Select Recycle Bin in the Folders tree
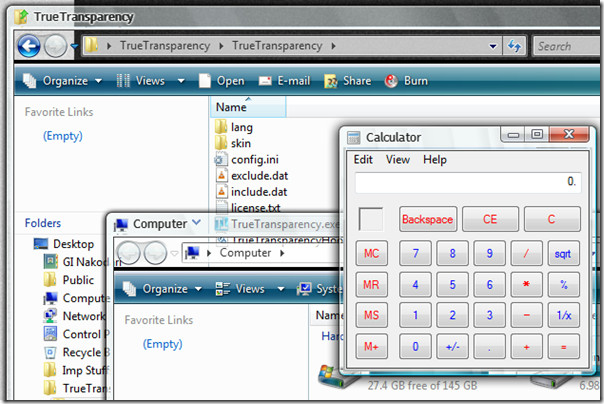 [x=76, y=352]
